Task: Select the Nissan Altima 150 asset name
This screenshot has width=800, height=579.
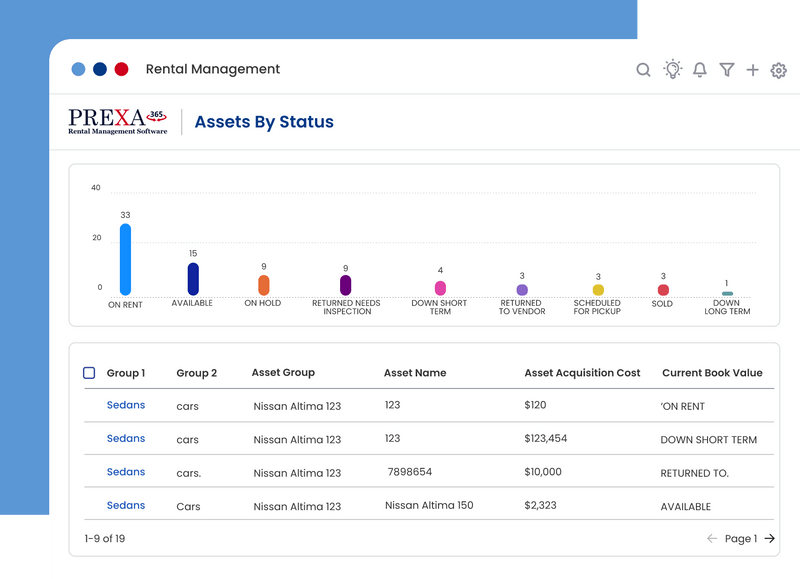Action: [x=429, y=505]
